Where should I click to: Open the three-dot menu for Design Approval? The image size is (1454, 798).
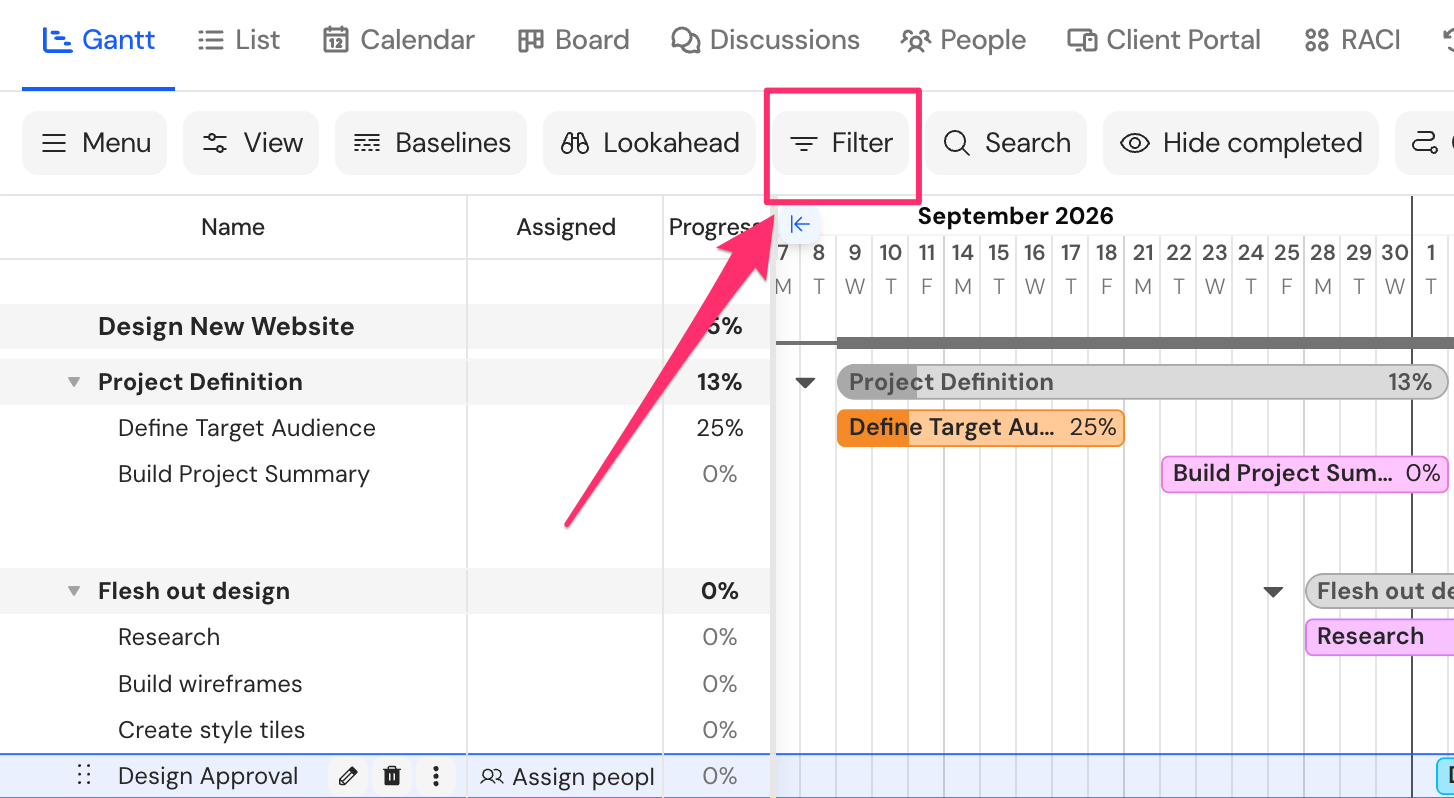pyautogui.click(x=436, y=776)
